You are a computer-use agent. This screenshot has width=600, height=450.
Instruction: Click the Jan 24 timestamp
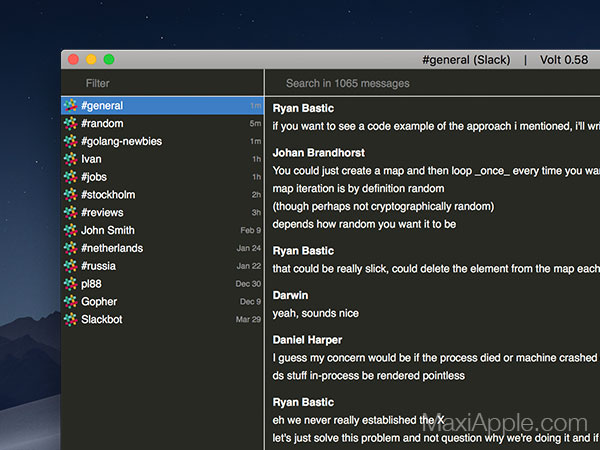pos(249,248)
